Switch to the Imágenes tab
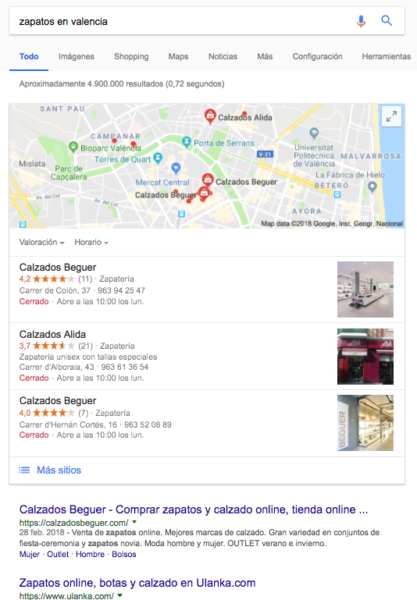The width and height of the screenshot is (417, 600). [76, 57]
